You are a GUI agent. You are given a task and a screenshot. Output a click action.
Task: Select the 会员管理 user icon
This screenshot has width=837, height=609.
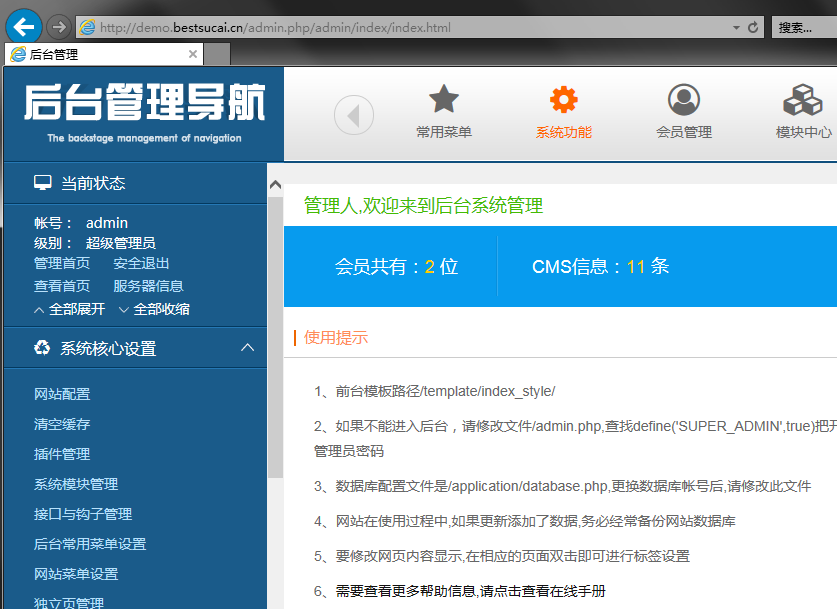[x=684, y=100]
